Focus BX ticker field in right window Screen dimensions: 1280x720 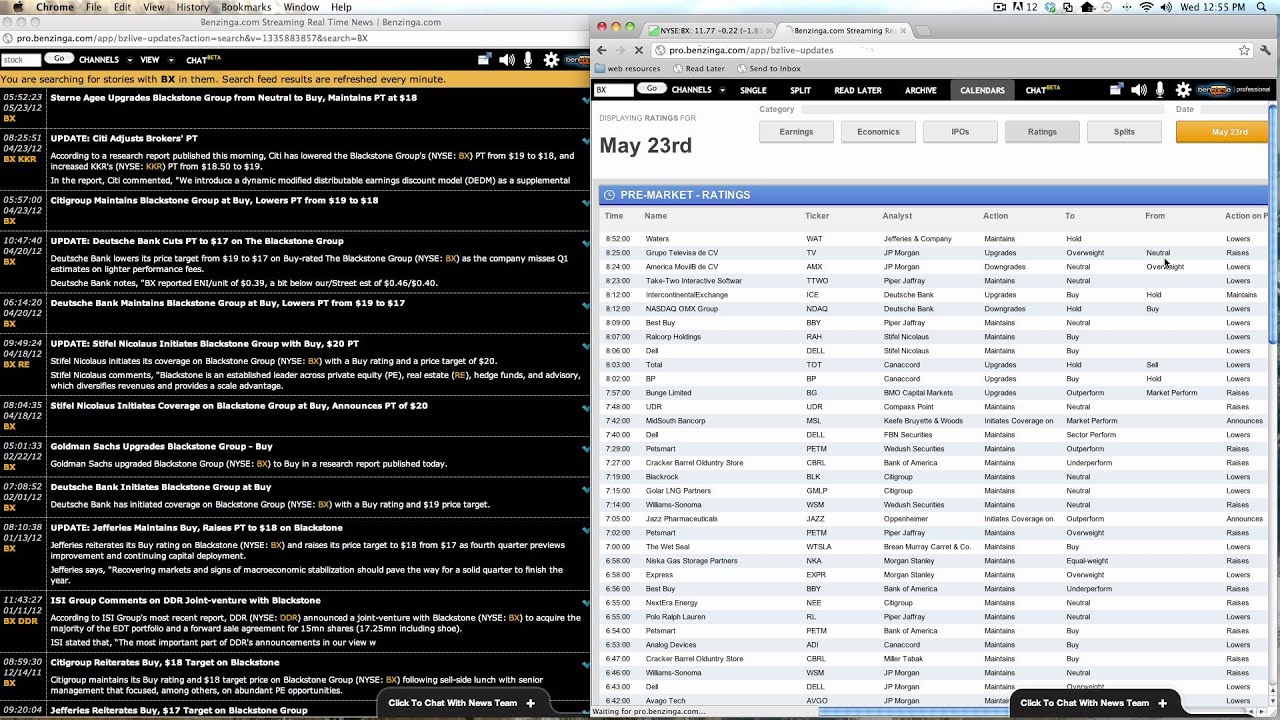(x=614, y=90)
